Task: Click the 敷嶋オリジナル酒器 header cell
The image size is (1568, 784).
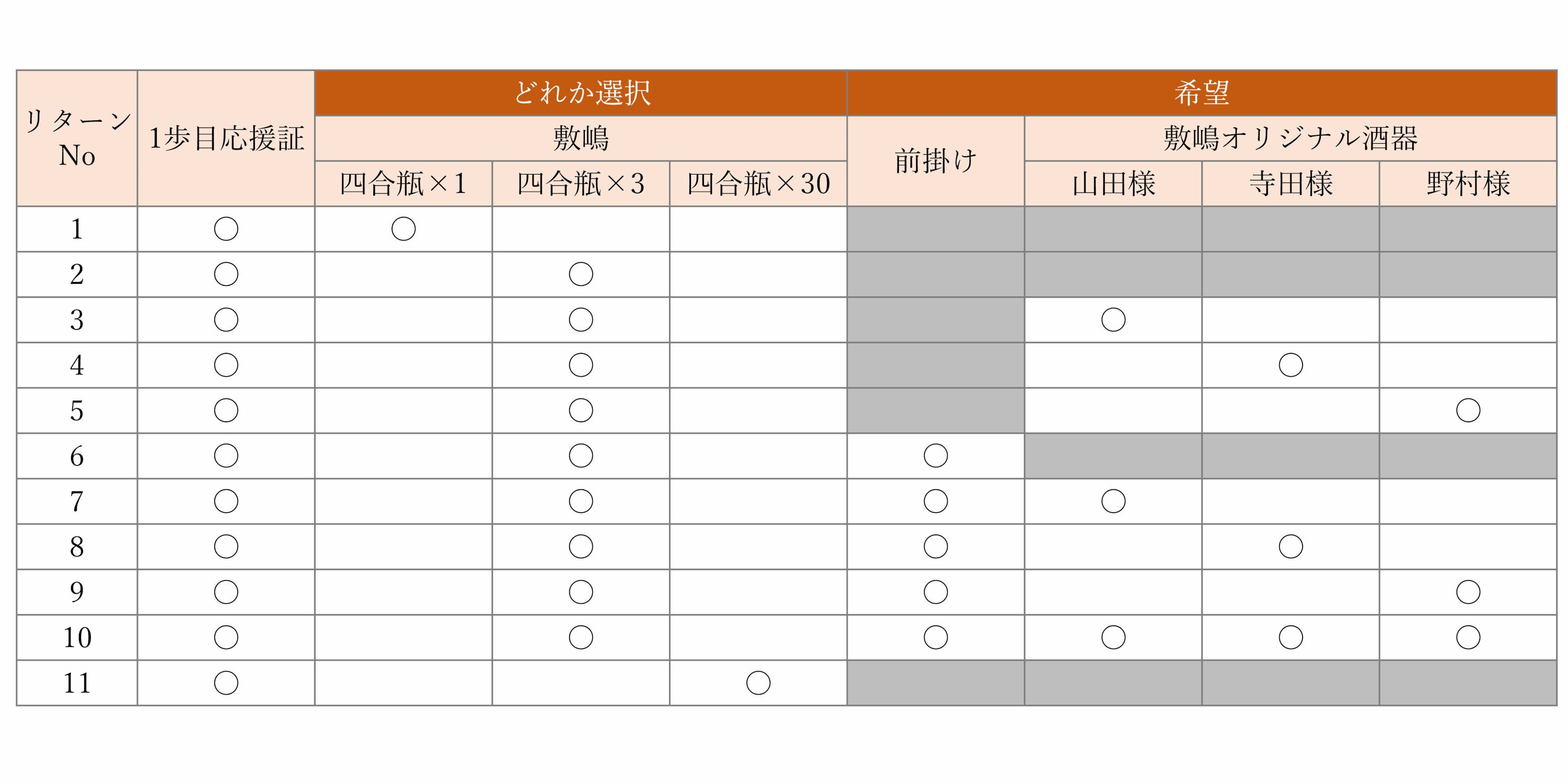Action: tap(1290, 138)
